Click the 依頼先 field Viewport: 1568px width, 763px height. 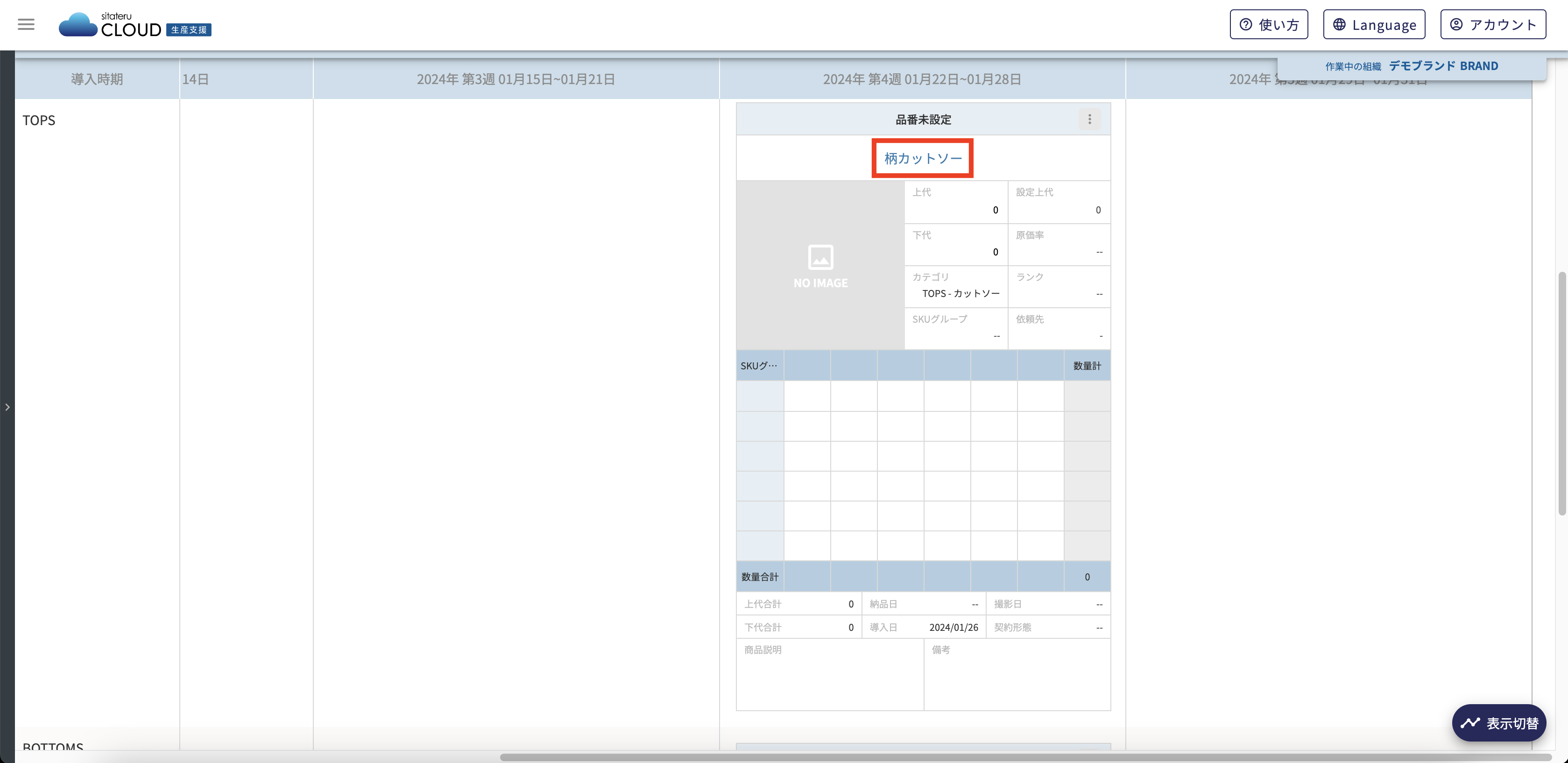coord(1059,328)
